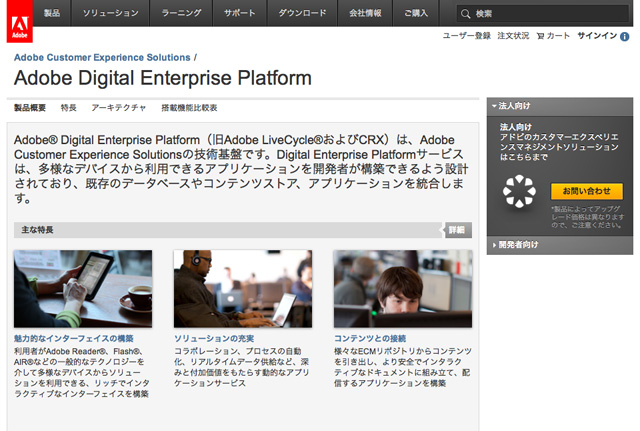Open the tablet and coffee thumbnail image
This screenshot has height=431, width=640.
coord(83,289)
